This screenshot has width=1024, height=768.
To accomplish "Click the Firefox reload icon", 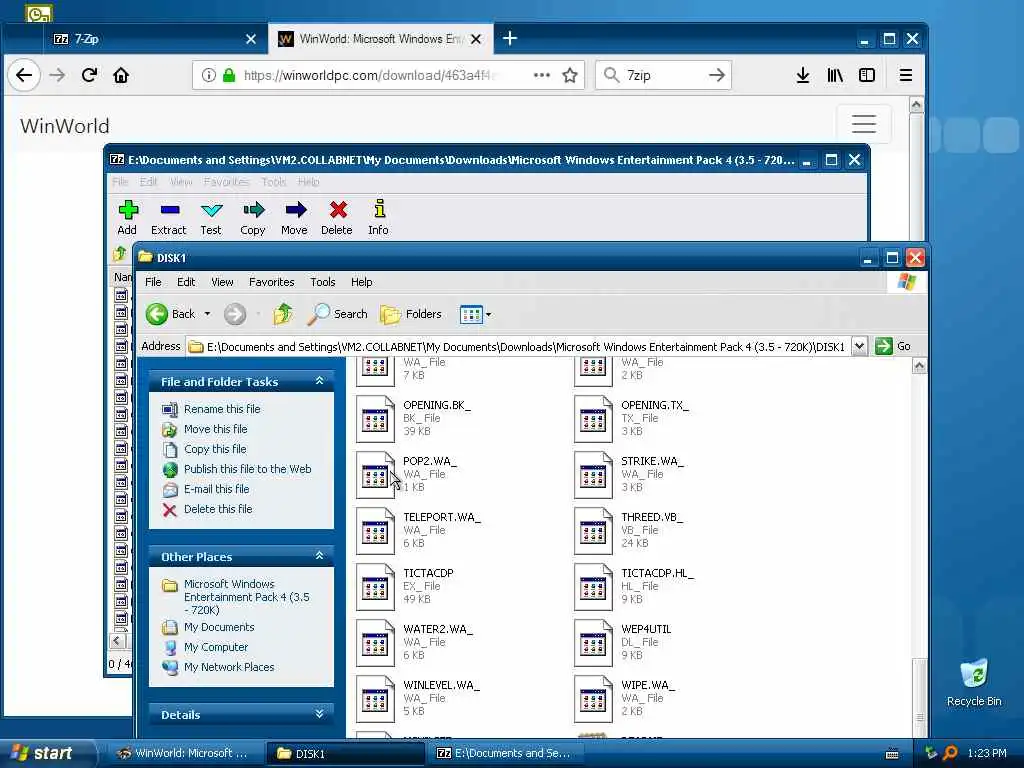I will (89, 75).
